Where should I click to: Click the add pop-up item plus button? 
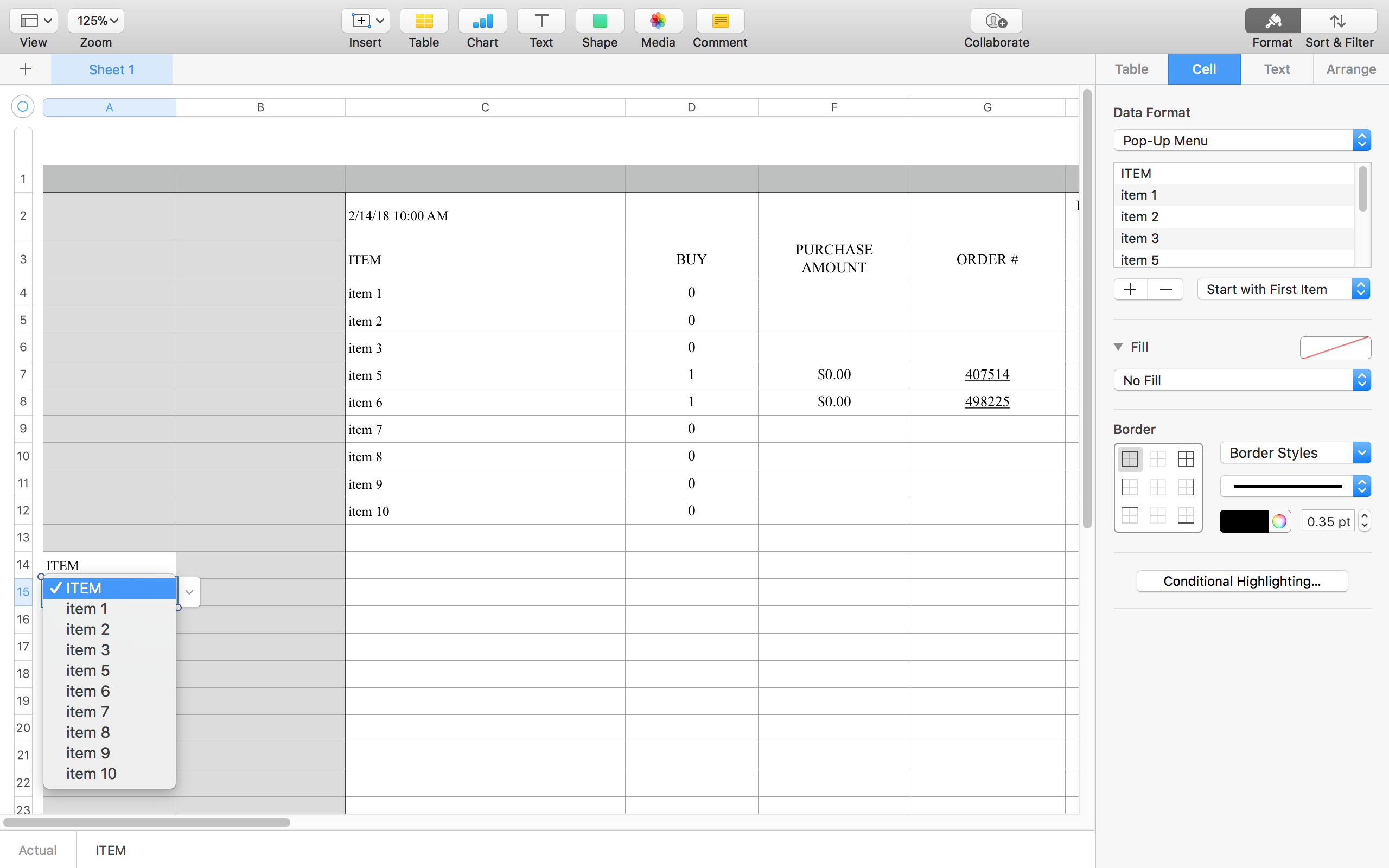coord(1130,289)
